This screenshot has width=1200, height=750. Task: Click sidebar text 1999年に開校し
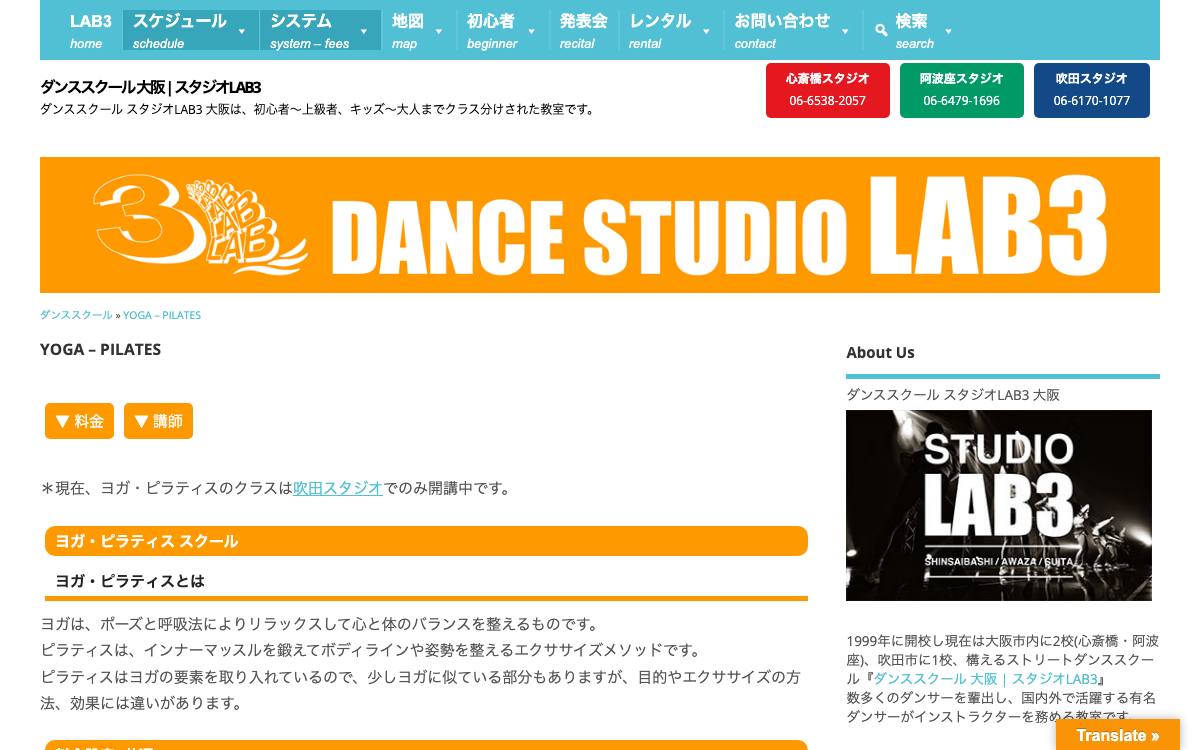click(x=1003, y=679)
